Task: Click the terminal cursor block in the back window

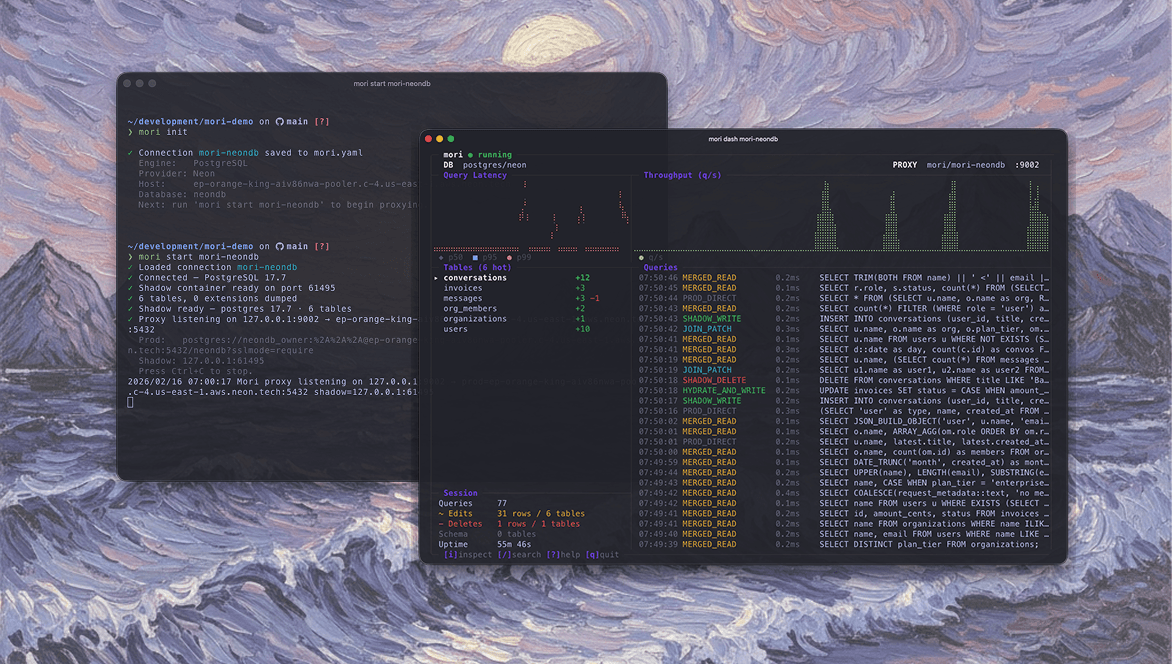Action: [x=130, y=402]
